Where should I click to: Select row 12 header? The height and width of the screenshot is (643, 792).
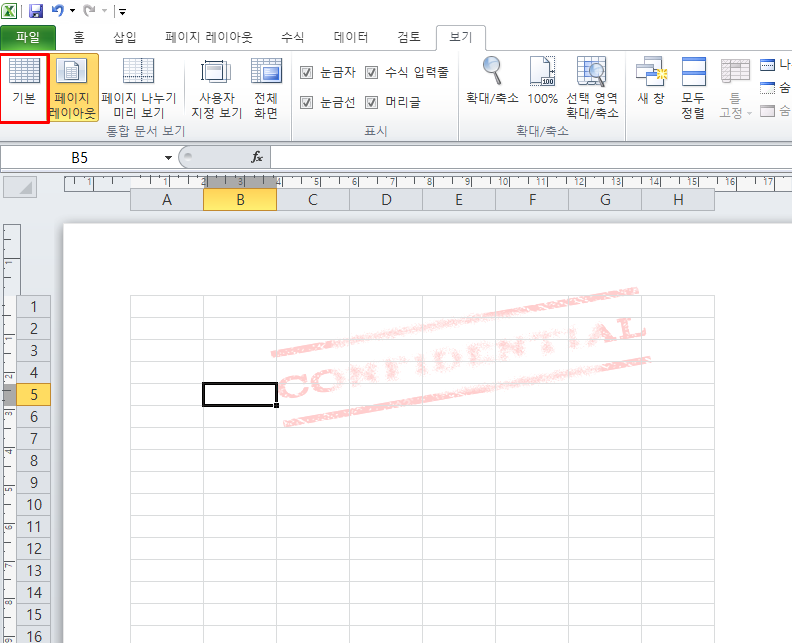[x=33, y=549]
